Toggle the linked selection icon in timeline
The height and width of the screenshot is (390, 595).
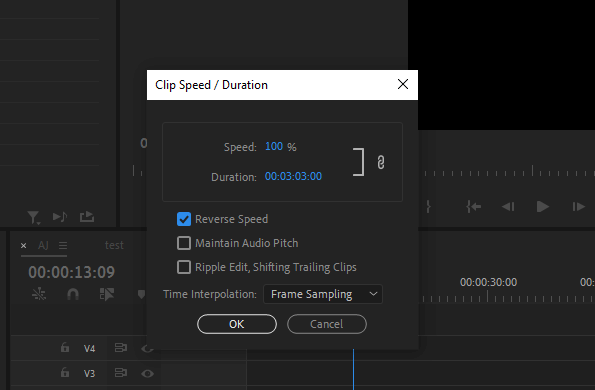107,294
